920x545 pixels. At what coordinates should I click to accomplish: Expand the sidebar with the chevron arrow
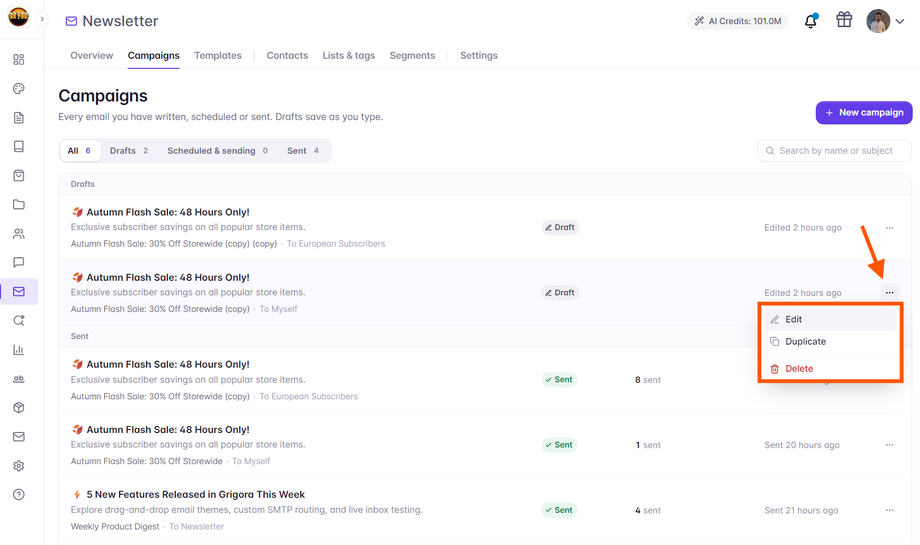(42, 19)
